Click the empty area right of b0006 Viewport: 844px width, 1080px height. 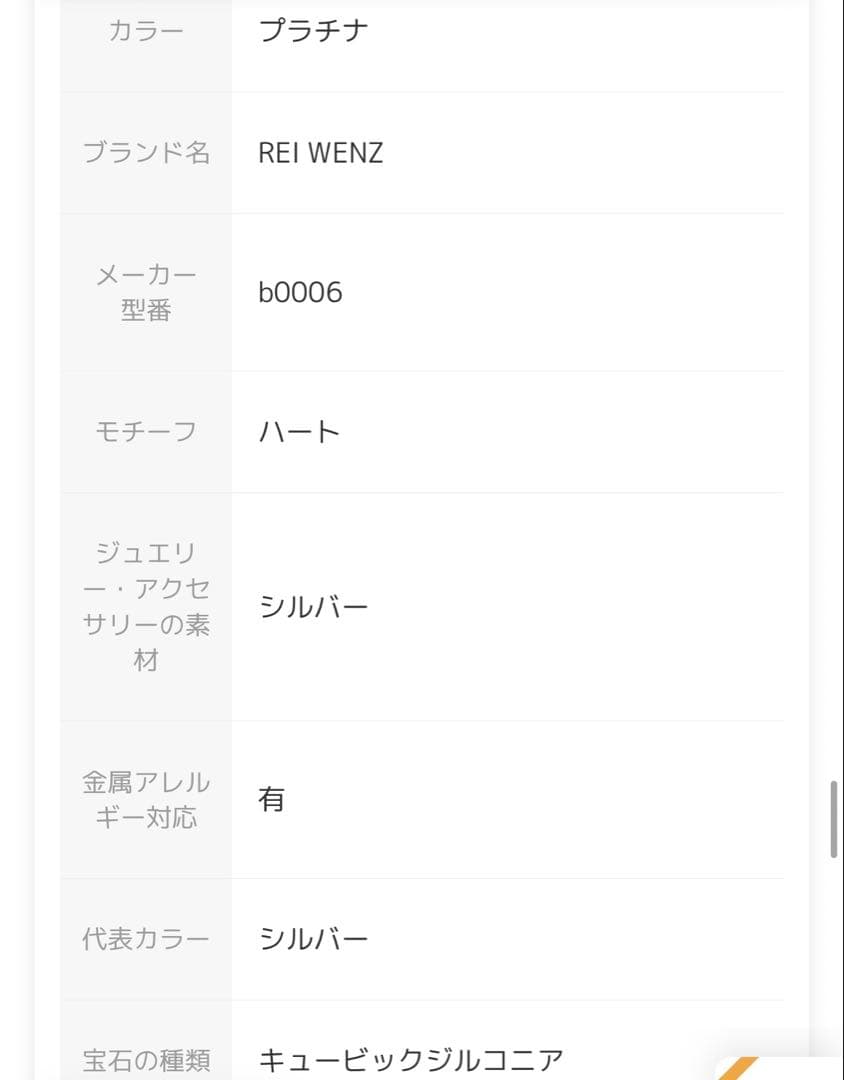pos(560,292)
